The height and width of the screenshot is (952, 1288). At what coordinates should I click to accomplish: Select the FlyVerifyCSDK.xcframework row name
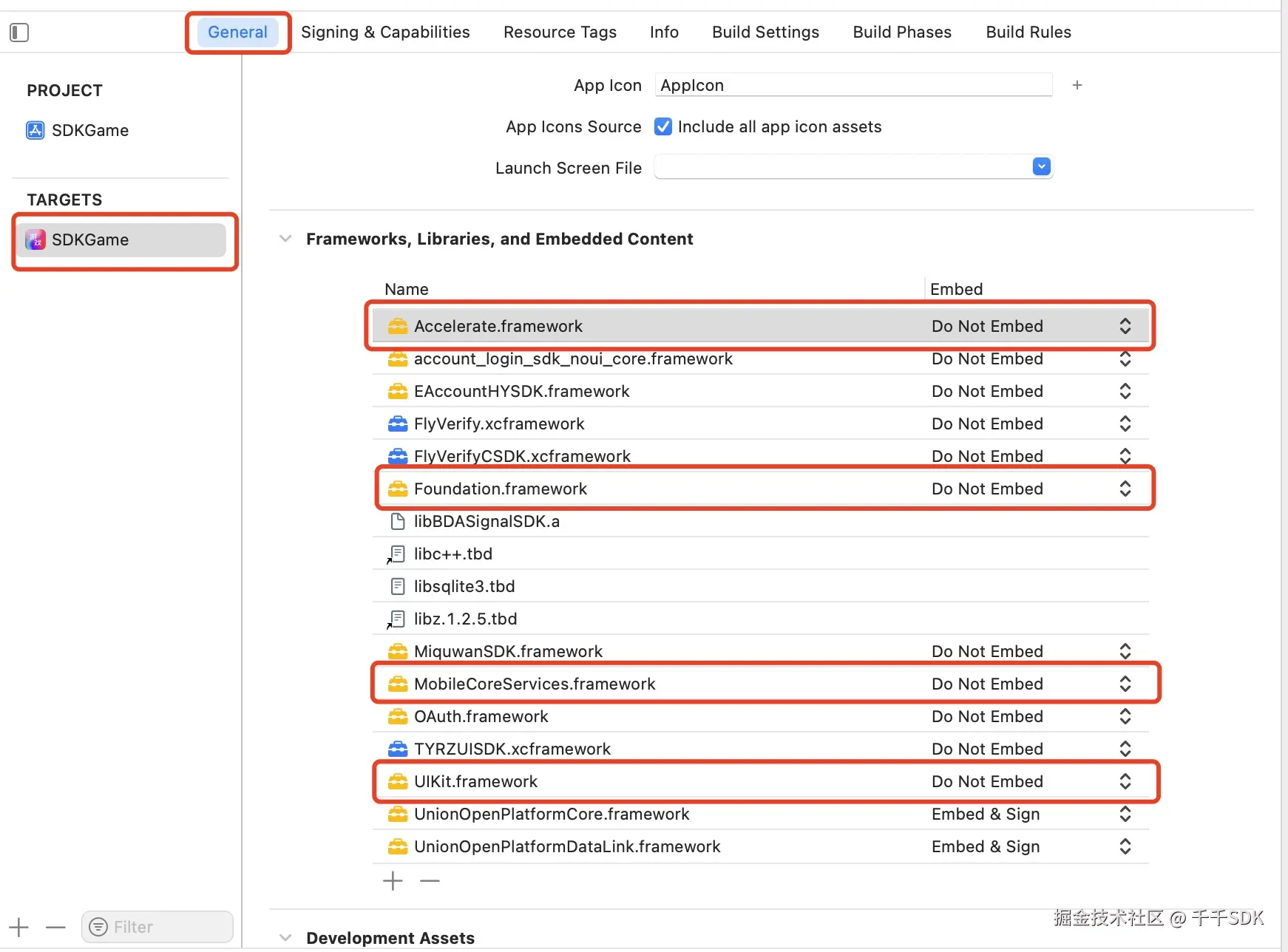(522, 457)
